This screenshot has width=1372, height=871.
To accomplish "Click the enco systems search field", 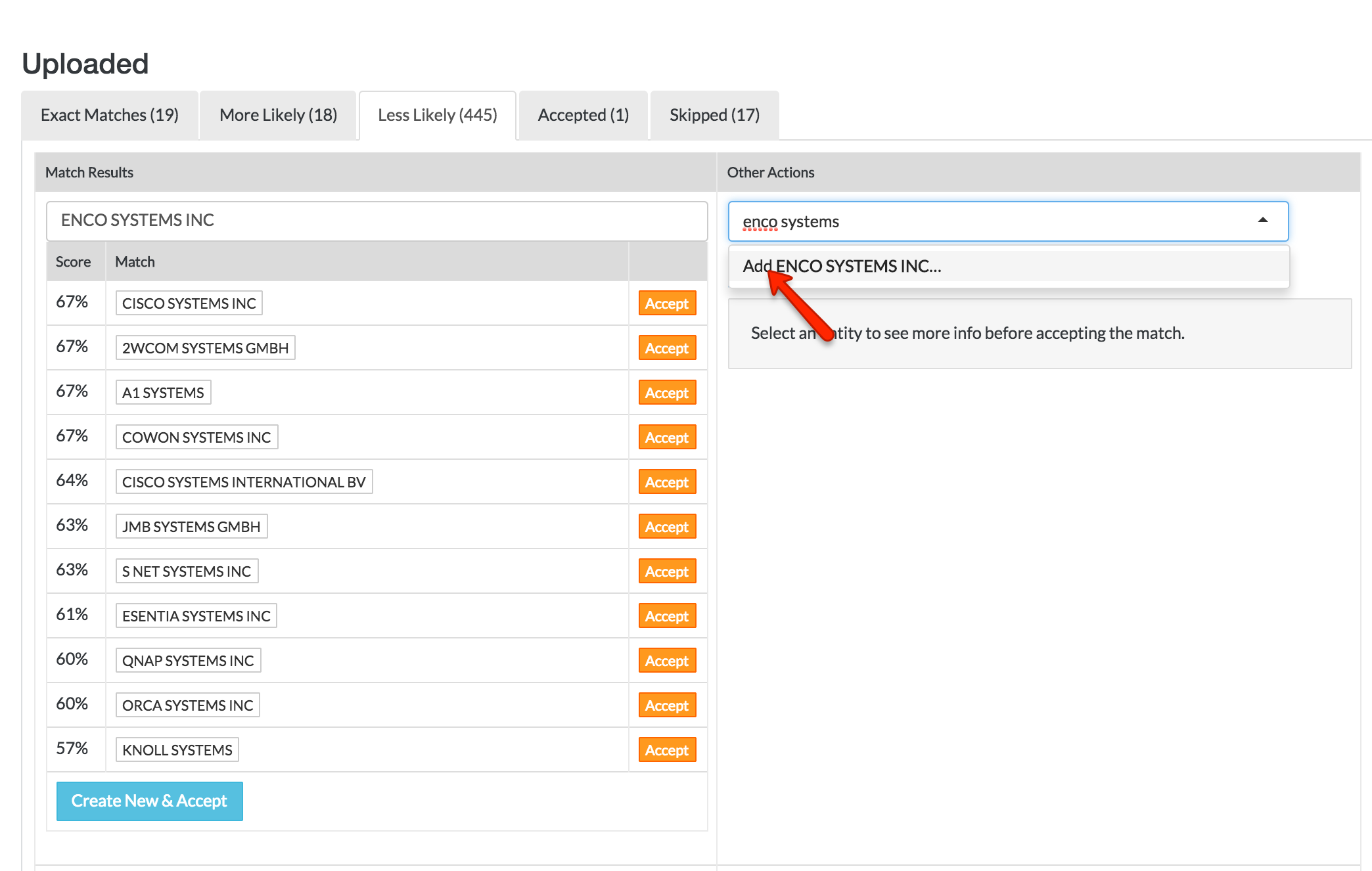I will point(986,221).
